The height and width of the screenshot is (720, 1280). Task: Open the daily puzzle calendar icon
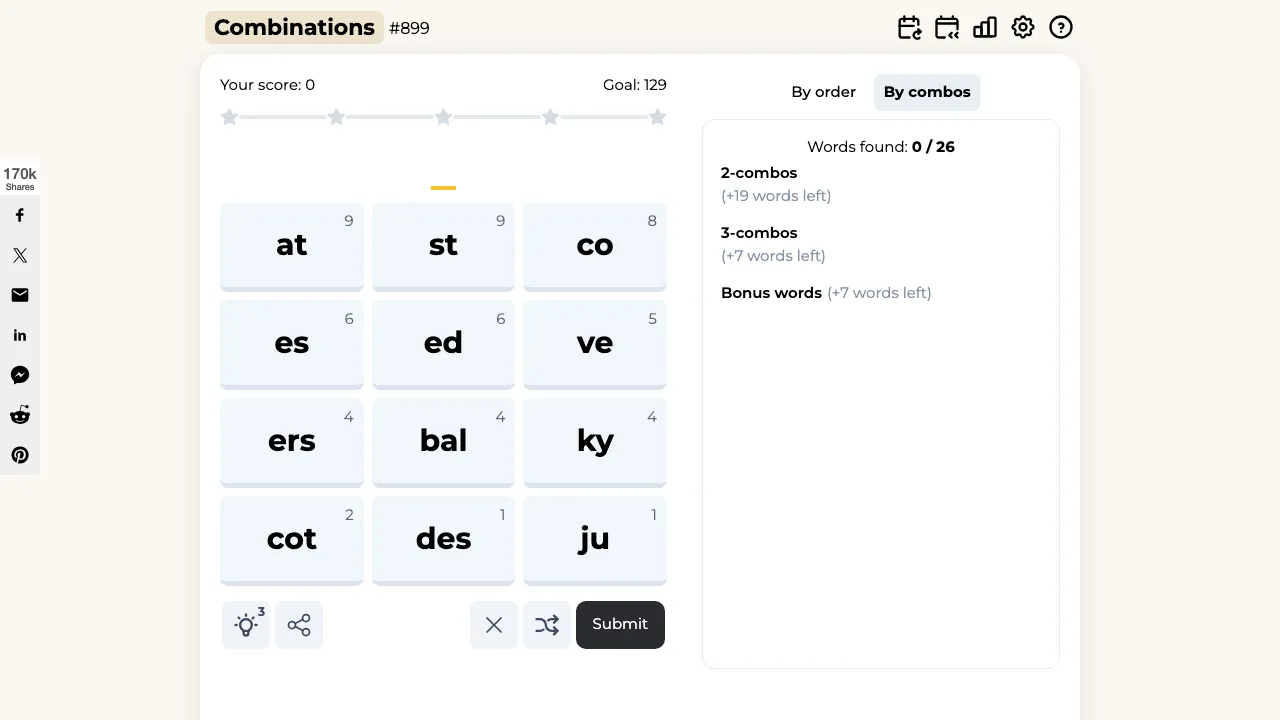point(909,28)
